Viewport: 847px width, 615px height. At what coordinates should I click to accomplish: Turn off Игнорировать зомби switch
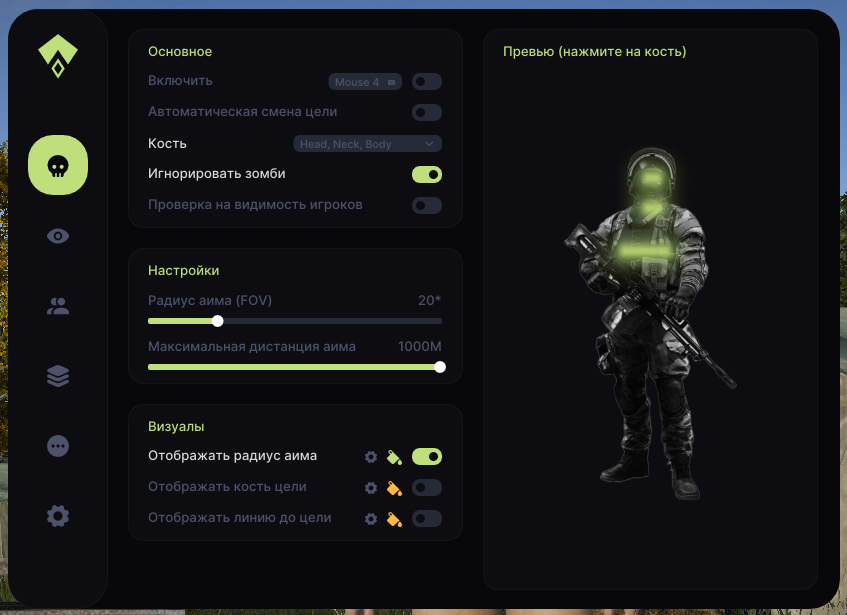[x=427, y=174]
